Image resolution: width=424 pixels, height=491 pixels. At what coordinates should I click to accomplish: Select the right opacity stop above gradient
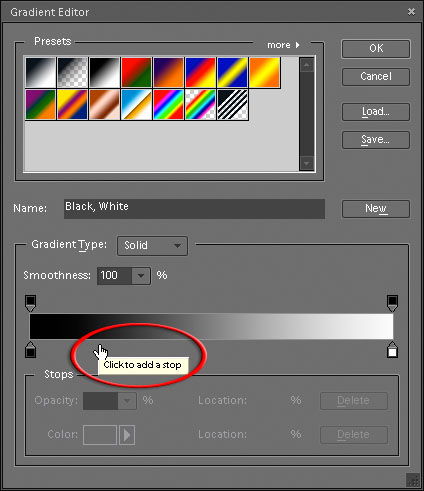392,303
